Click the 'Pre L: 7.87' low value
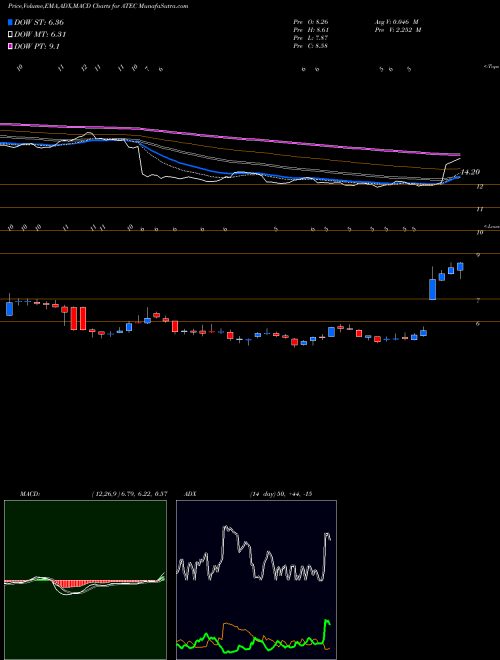The image size is (500, 660). tap(311, 38)
